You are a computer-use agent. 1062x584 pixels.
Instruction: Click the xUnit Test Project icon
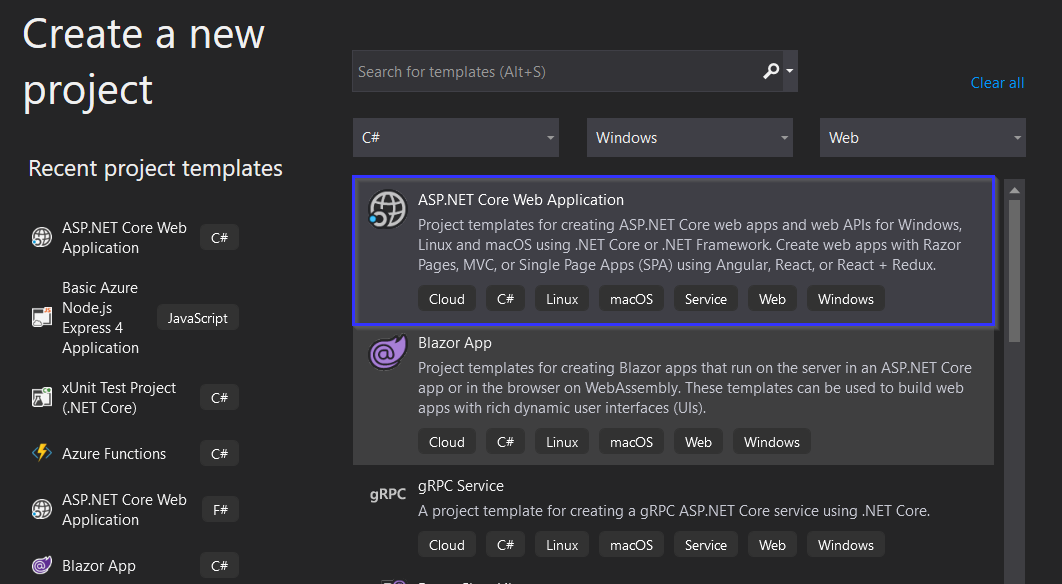41,397
